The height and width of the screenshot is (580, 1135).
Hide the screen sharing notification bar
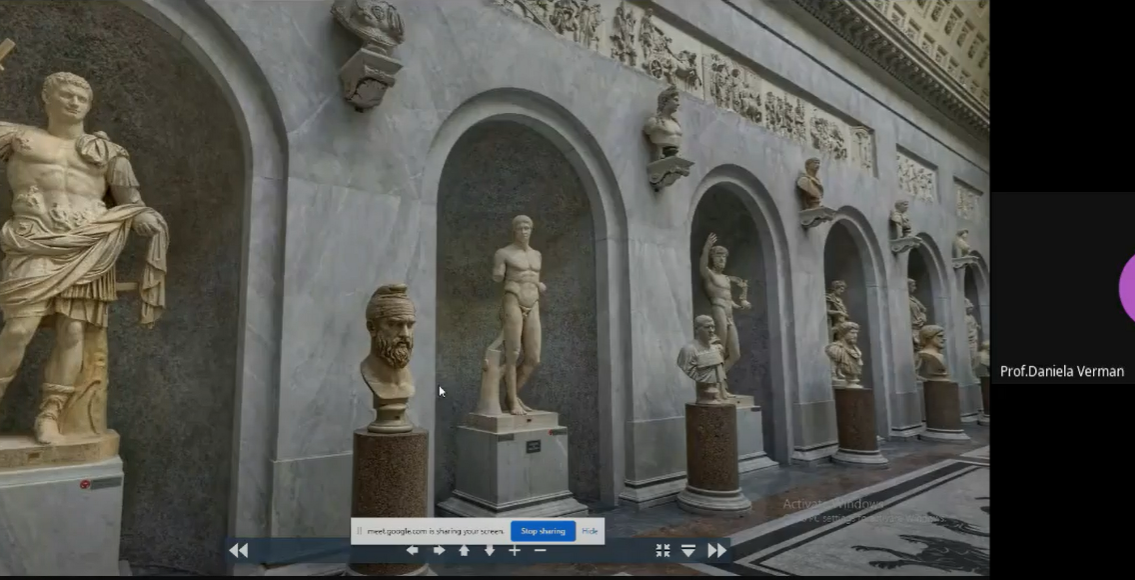(x=590, y=531)
